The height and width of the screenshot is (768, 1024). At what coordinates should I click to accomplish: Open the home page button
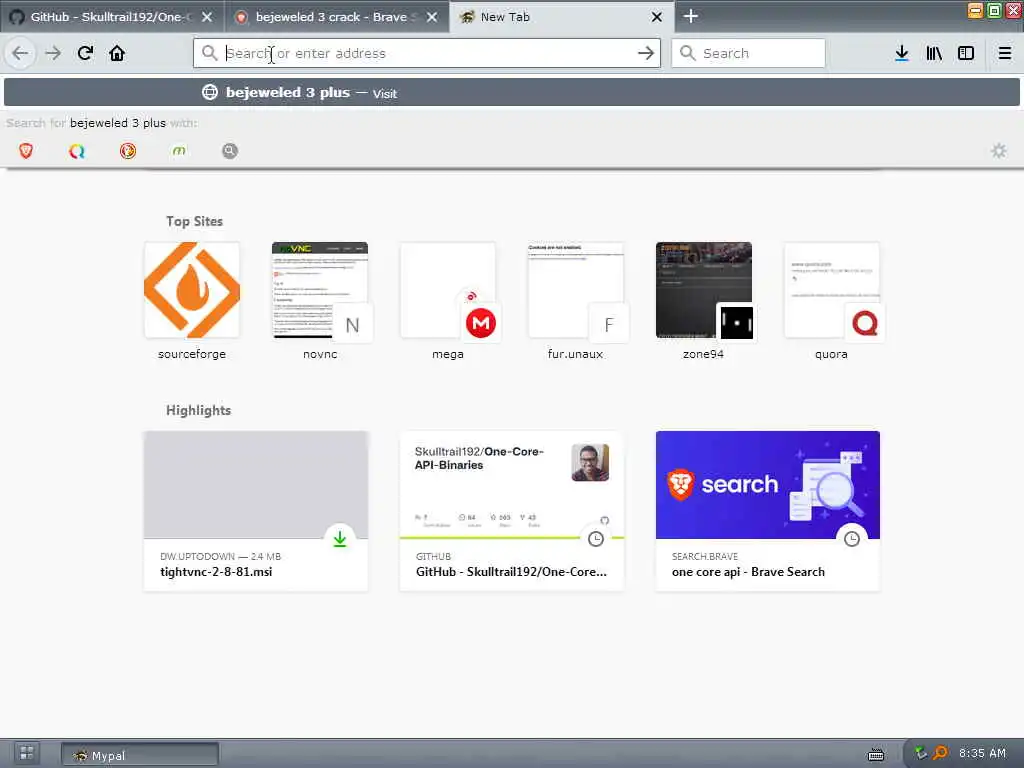pyautogui.click(x=117, y=53)
